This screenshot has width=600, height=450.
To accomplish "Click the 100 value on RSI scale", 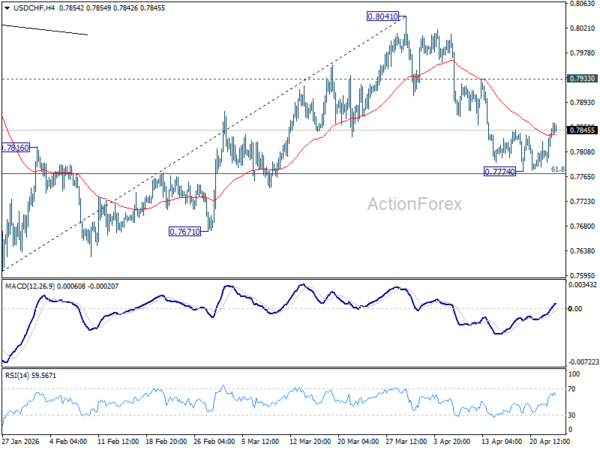I will (x=574, y=374).
